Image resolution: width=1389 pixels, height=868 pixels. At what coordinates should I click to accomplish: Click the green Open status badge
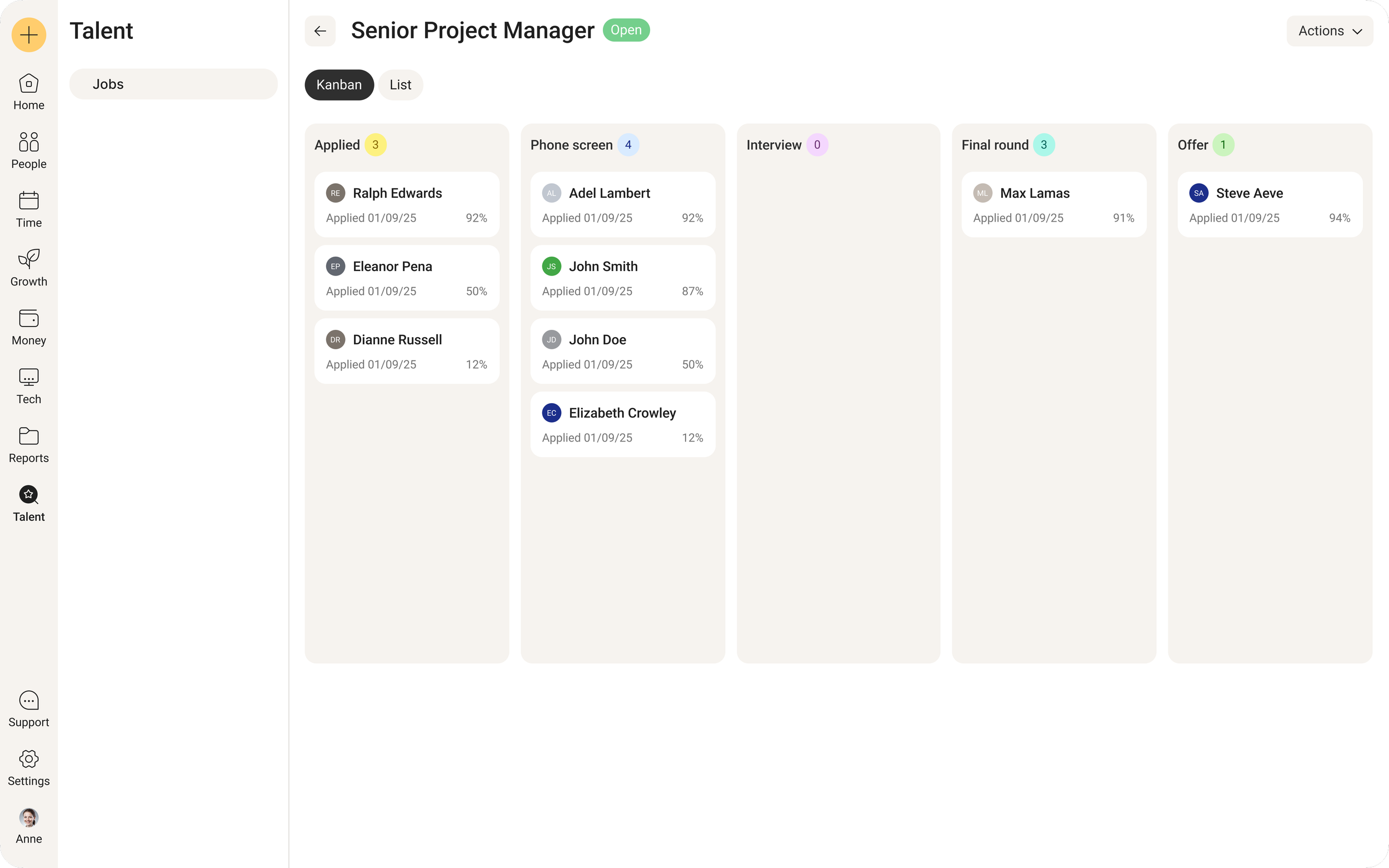pyautogui.click(x=626, y=31)
